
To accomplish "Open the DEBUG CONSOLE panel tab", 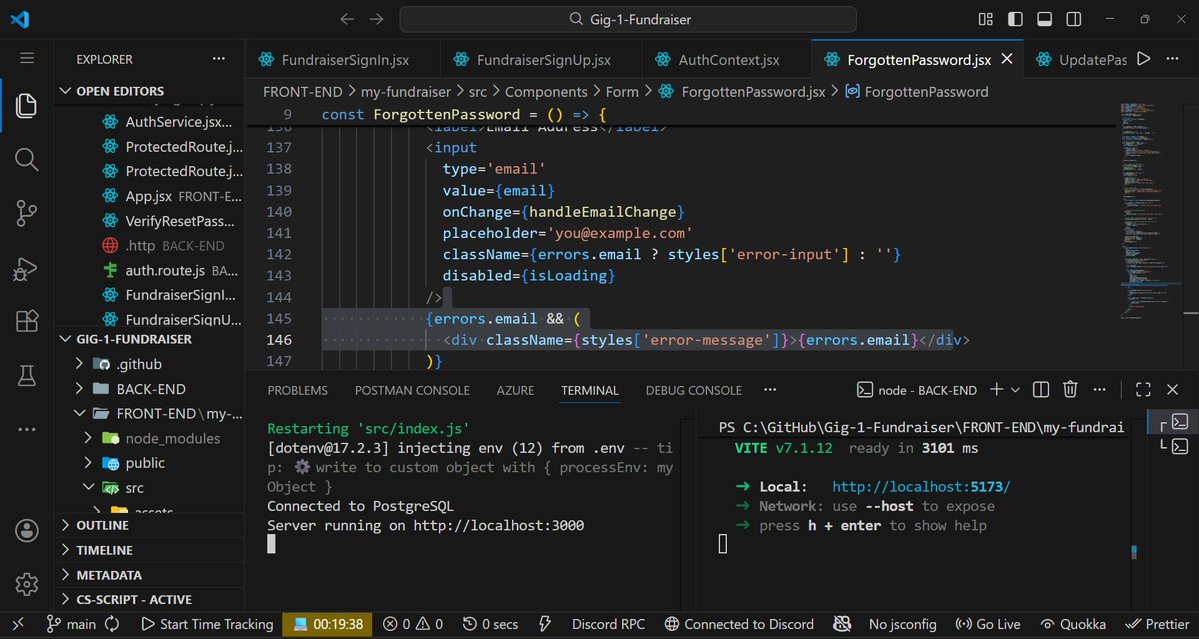I will [694, 391].
